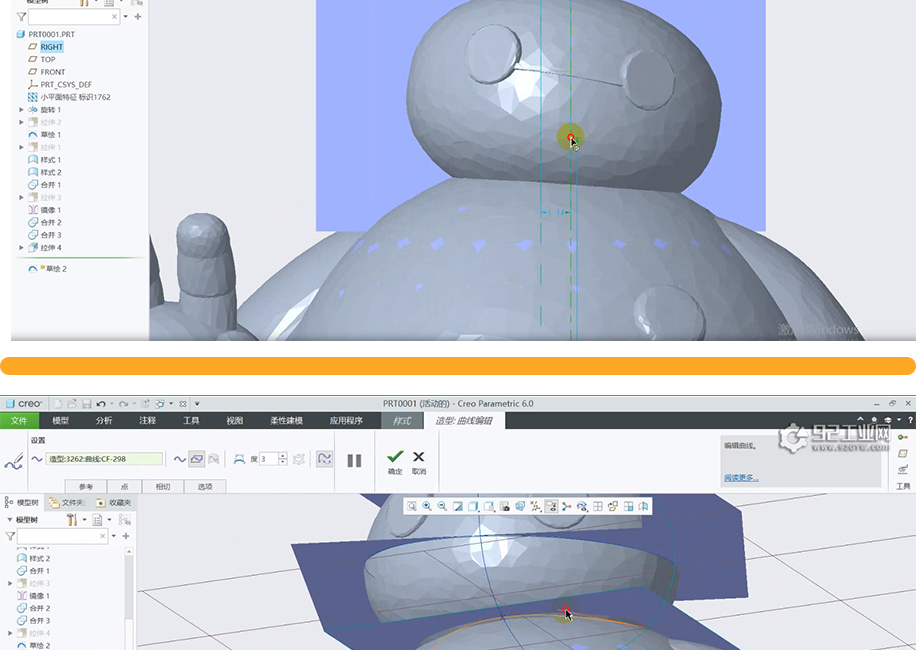Open the Customize Quick Access dropdown
Viewport: 916px width, 650px height.
click(197, 404)
